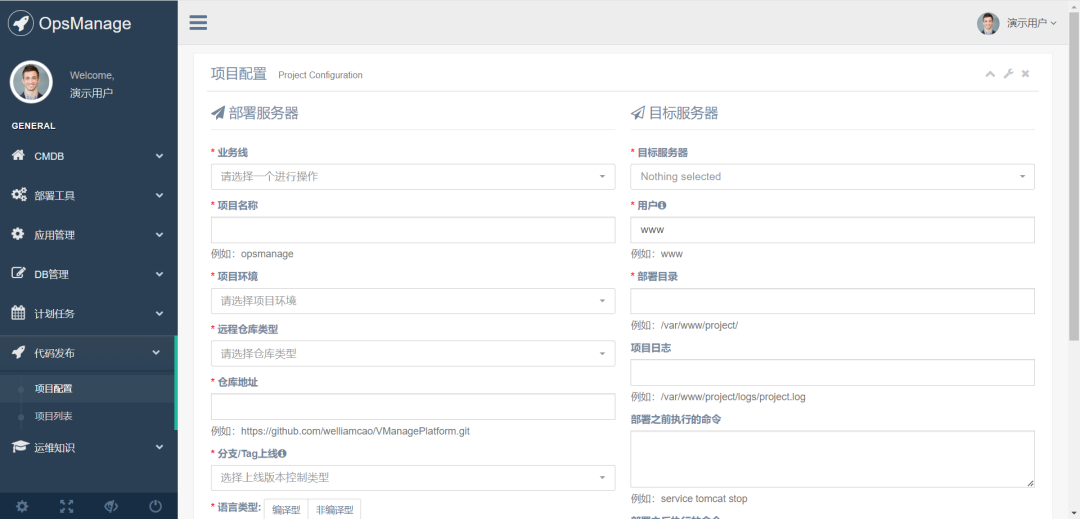The image size is (1080, 519).
Task: Select the 非编译型 language type option
Action: (334, 509)
